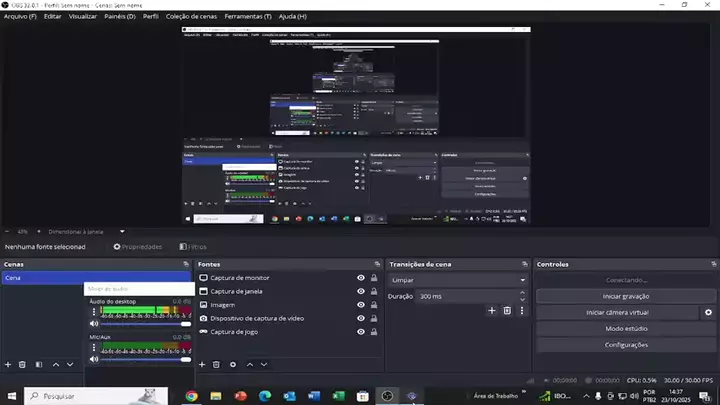Open virtual camera settings gear icon
The image size is (720, 405).
click(x=709, y=313)
